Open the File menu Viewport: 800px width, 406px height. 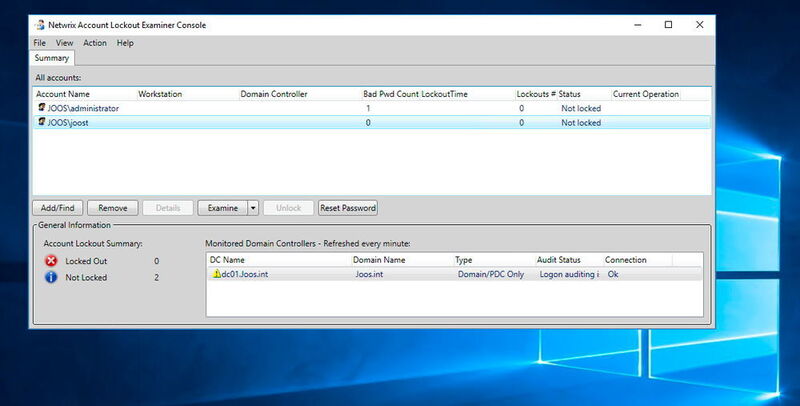click(x=40, y=43)
